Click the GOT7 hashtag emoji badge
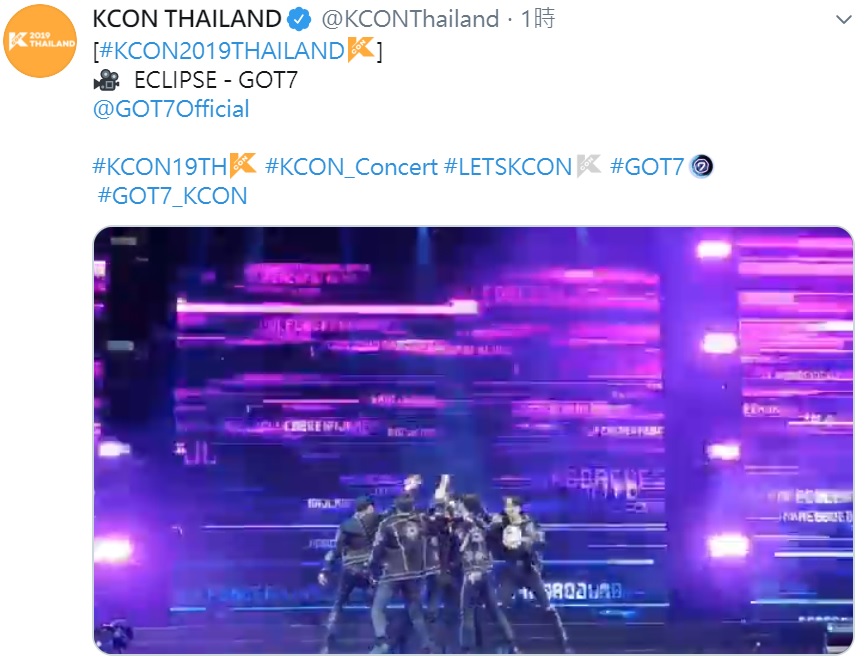The width and height of the screenshot is (866, 667). coord(701,166)
